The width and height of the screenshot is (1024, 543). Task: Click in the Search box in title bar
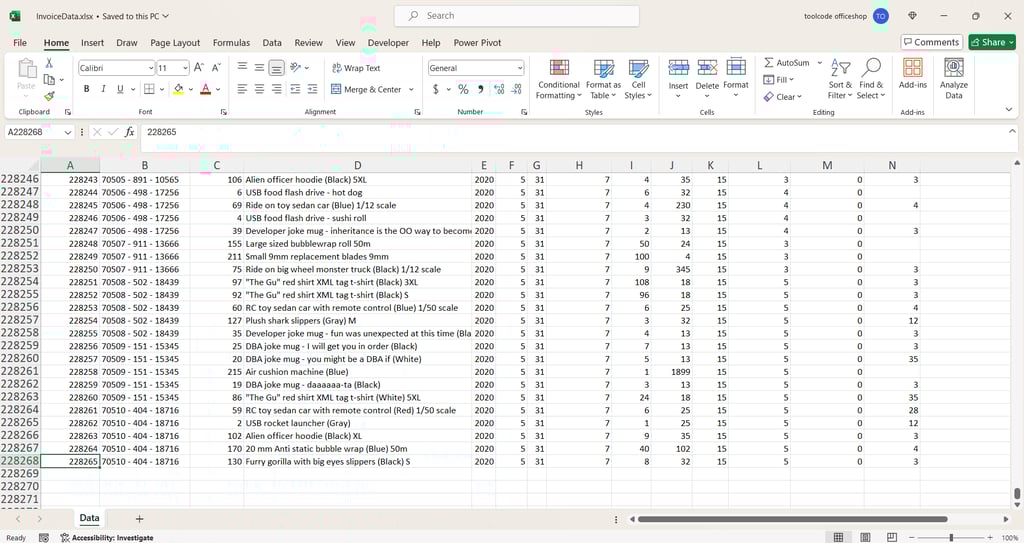point(516,16)
